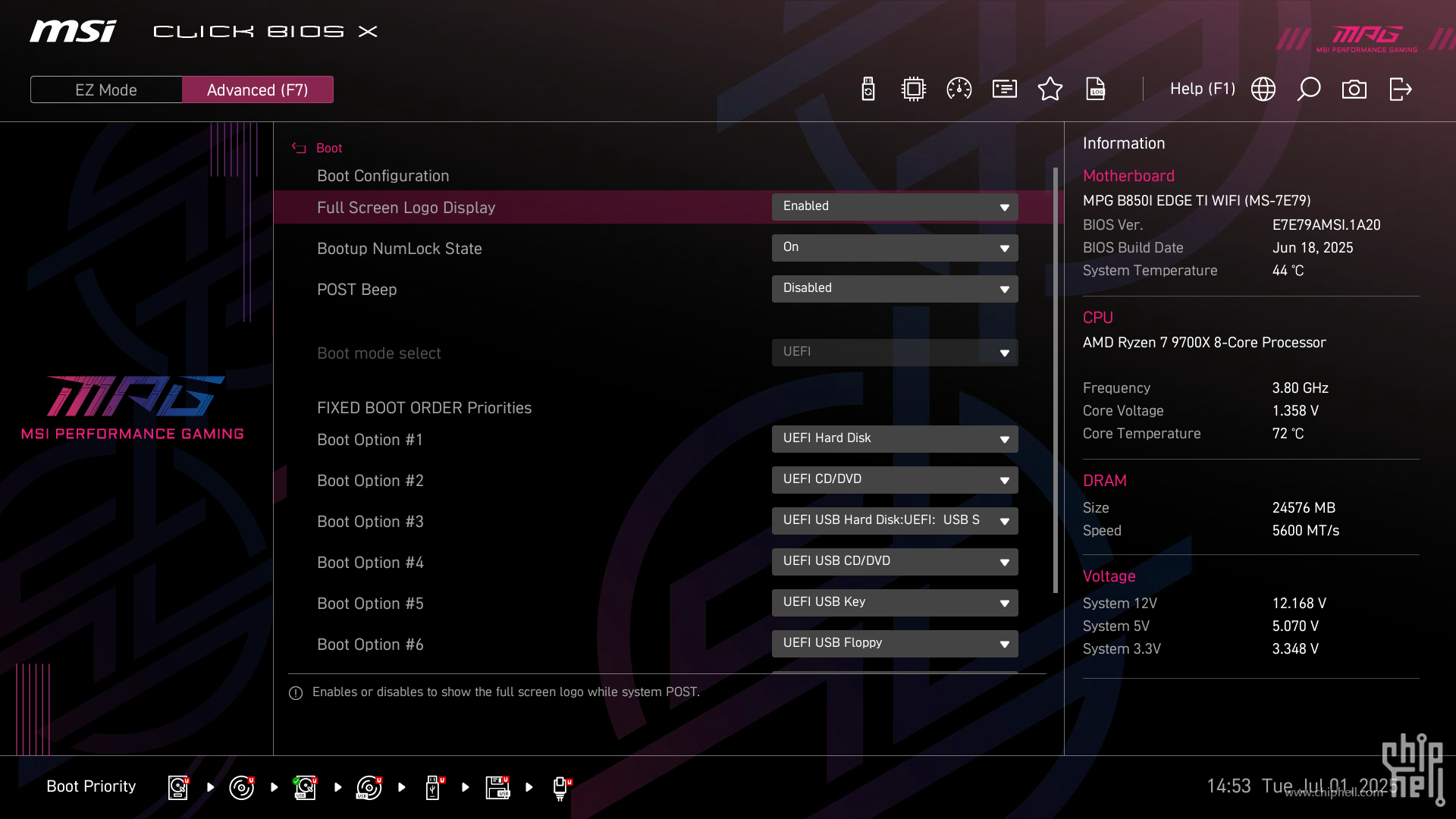Image resolution: width=1456 pixels, height=819 pixels.
Task: Open the search magnifier icon
Action: tap(1309, 89)
